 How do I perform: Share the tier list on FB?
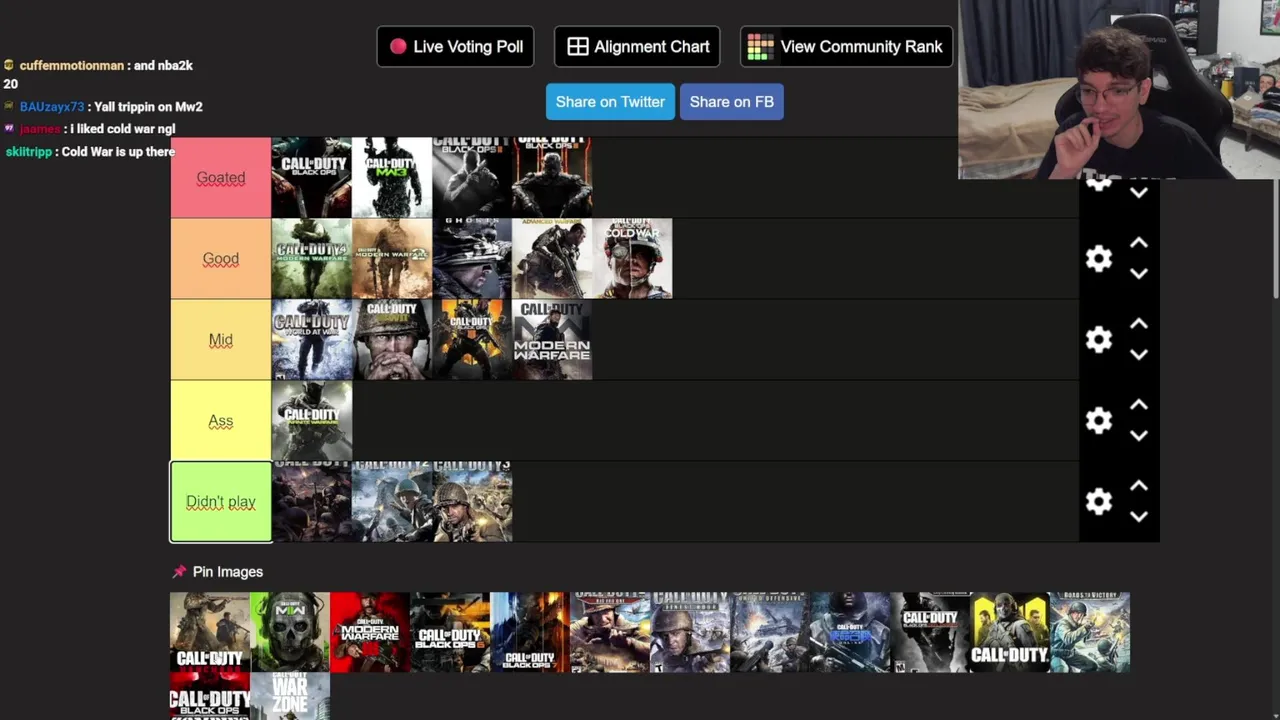point(732,102)
